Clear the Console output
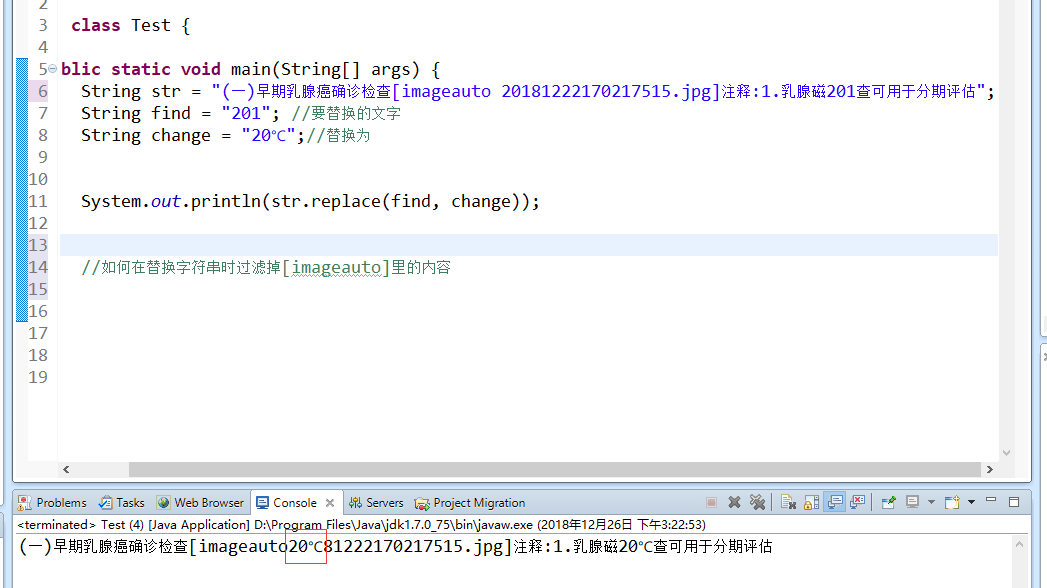Viewport: 1047px width, 588px height. click(788, 503)
